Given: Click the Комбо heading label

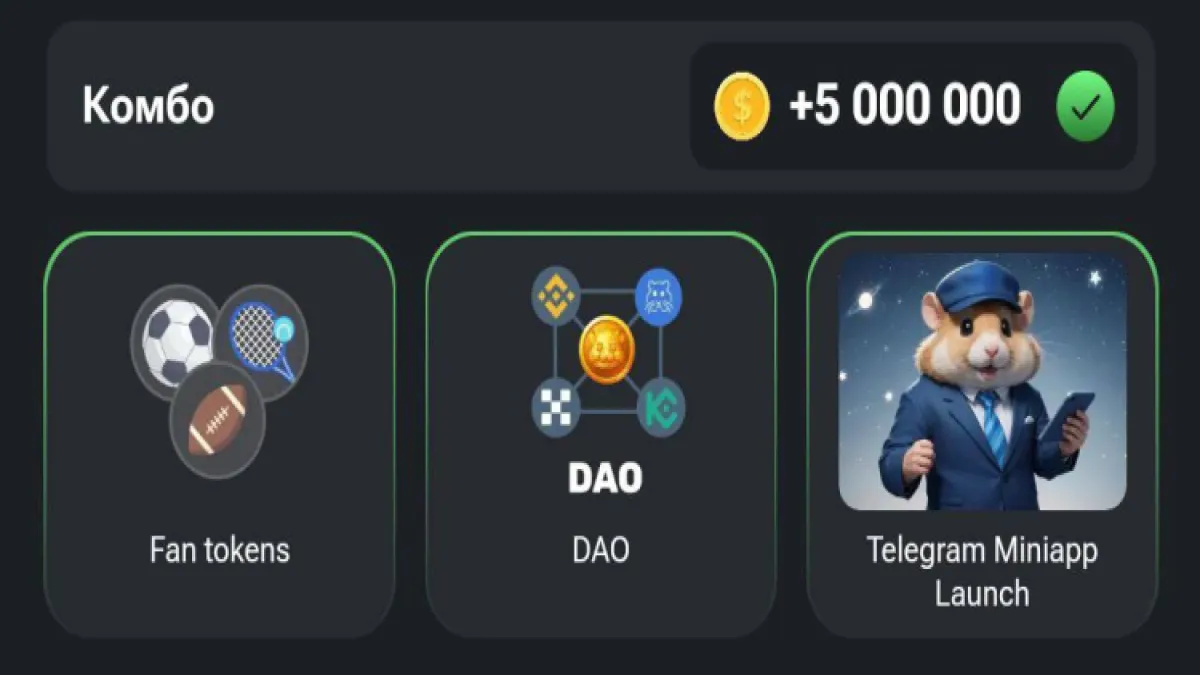Looking at the screenshot, I should (148, 106).
